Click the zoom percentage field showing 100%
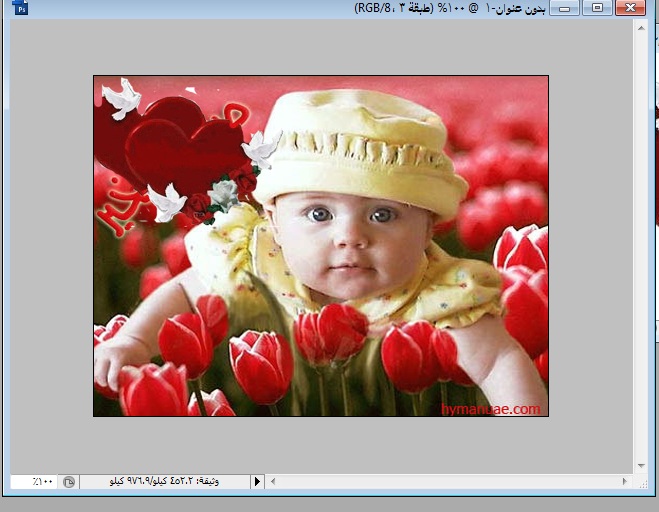Image resolution: width=659 pixels, height=512 pixels. tap(33, 481)
